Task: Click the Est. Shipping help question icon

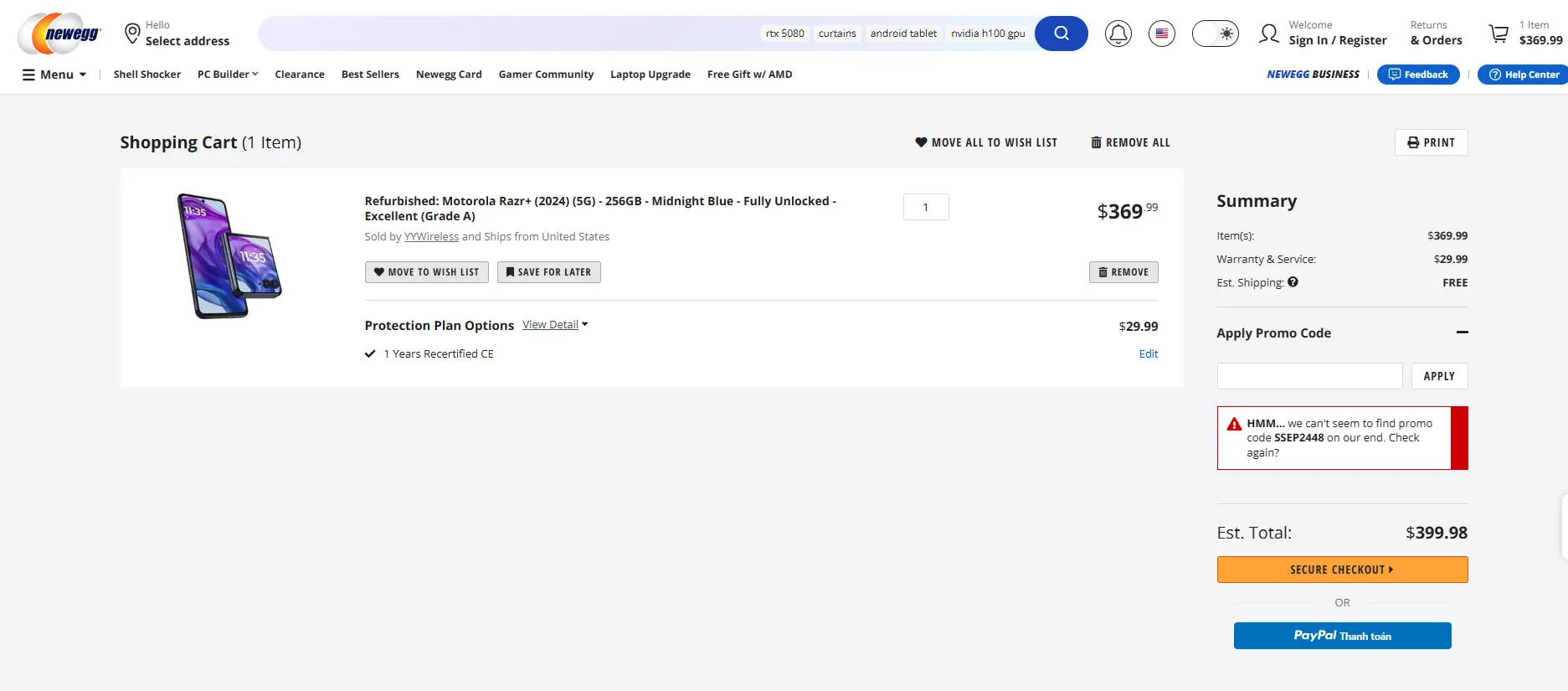Action: pyautogui.click(x=1293, y=282)
